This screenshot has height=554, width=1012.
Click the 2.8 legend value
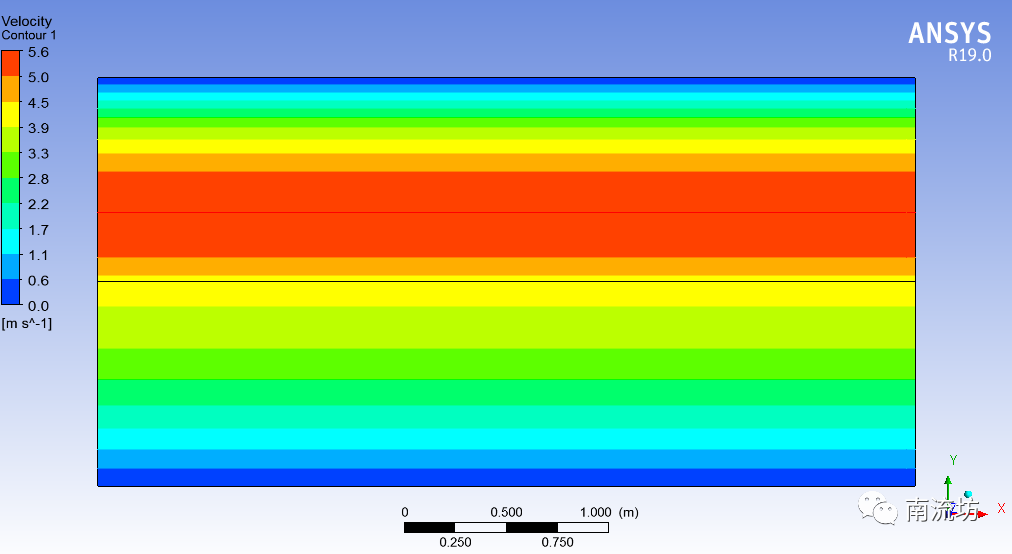pos(38,179)
